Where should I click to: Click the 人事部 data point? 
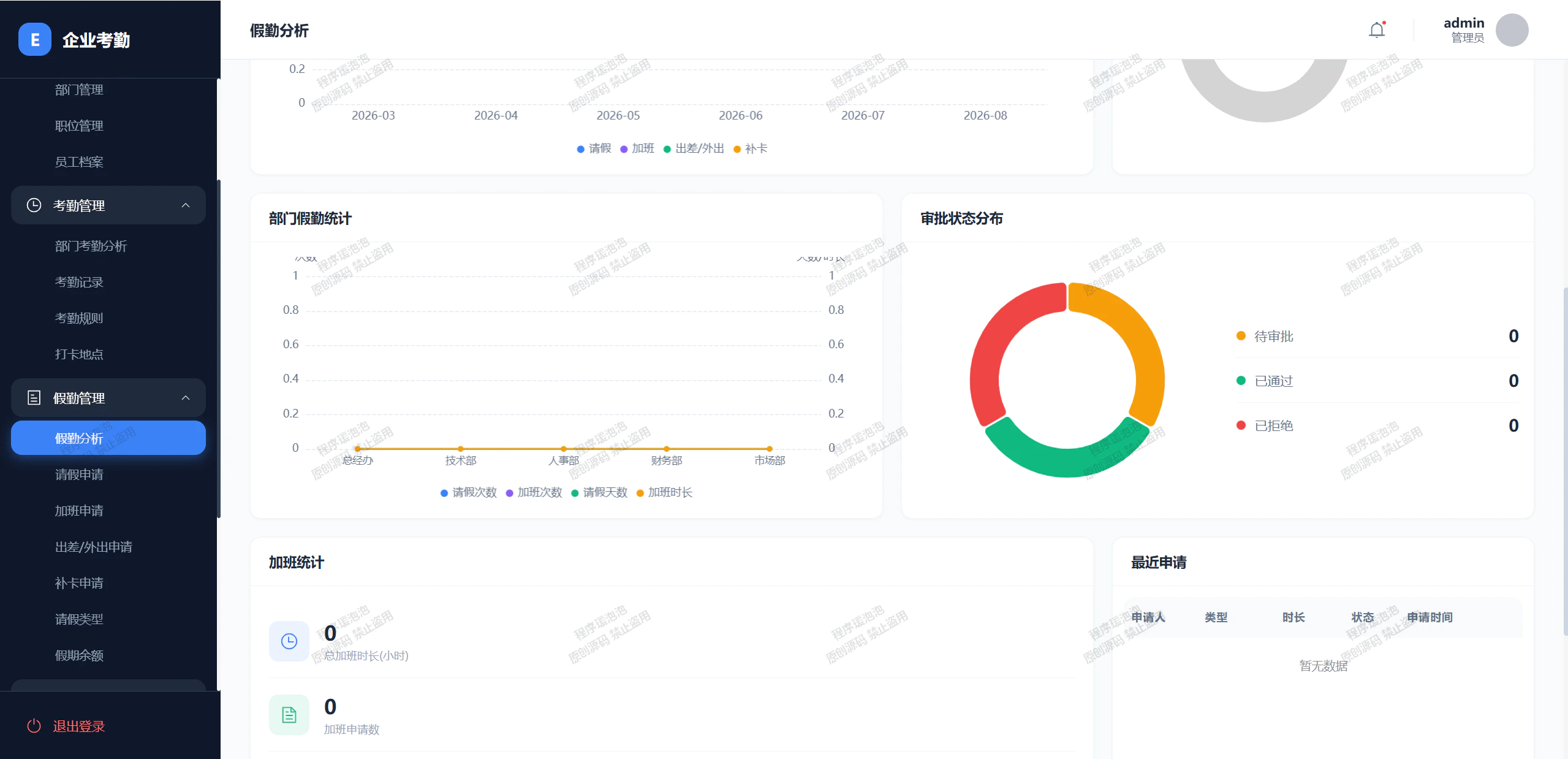coord(564,449)
